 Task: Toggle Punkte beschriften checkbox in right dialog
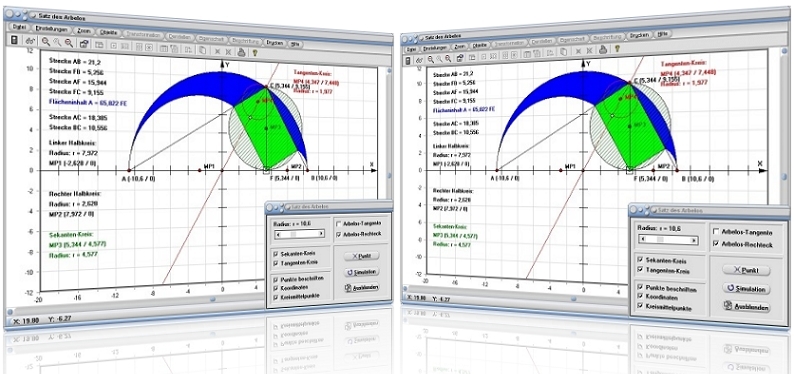pos(640,286)
